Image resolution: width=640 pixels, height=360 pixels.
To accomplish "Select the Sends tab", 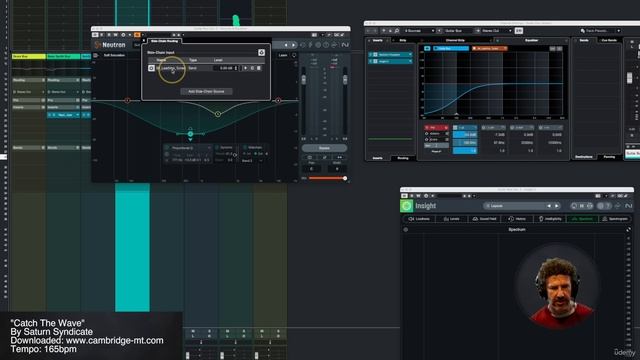I will click(584, 40).
